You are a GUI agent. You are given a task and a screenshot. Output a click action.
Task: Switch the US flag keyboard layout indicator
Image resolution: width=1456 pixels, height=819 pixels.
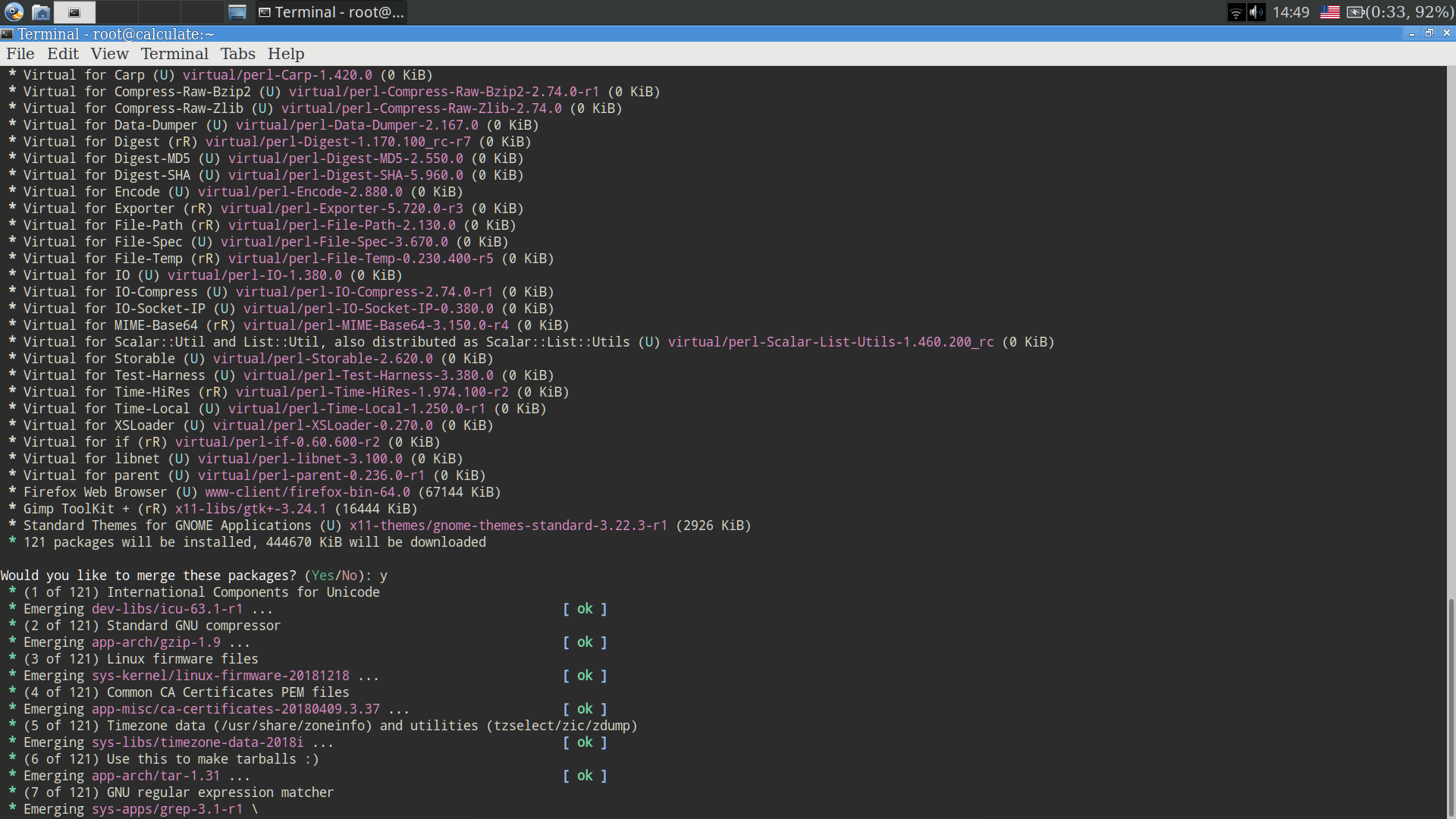coord(1329,12)
